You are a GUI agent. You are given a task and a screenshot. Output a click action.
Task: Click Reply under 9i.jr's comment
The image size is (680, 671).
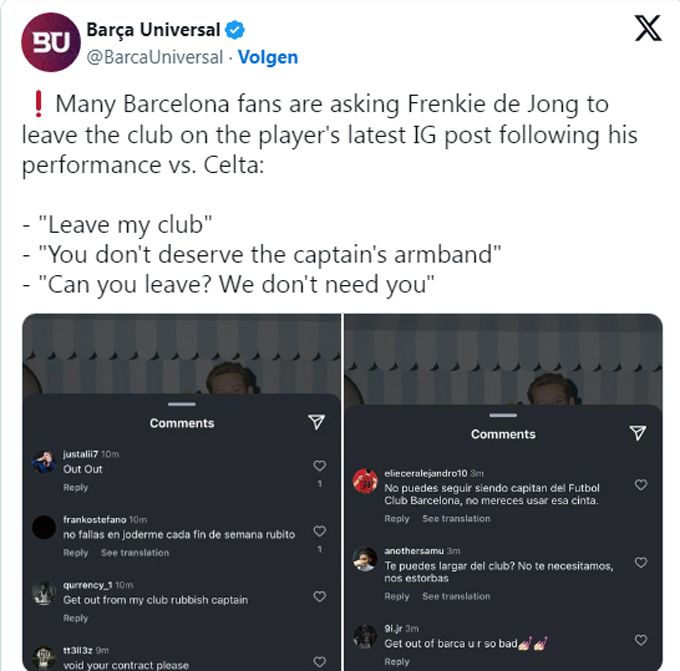[397, 662]
